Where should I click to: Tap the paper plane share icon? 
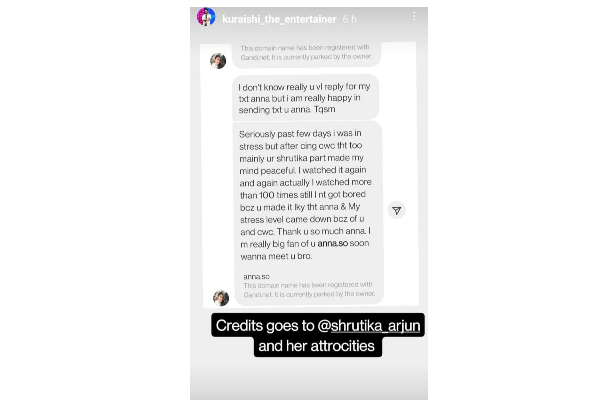click(x=397, y=210)
